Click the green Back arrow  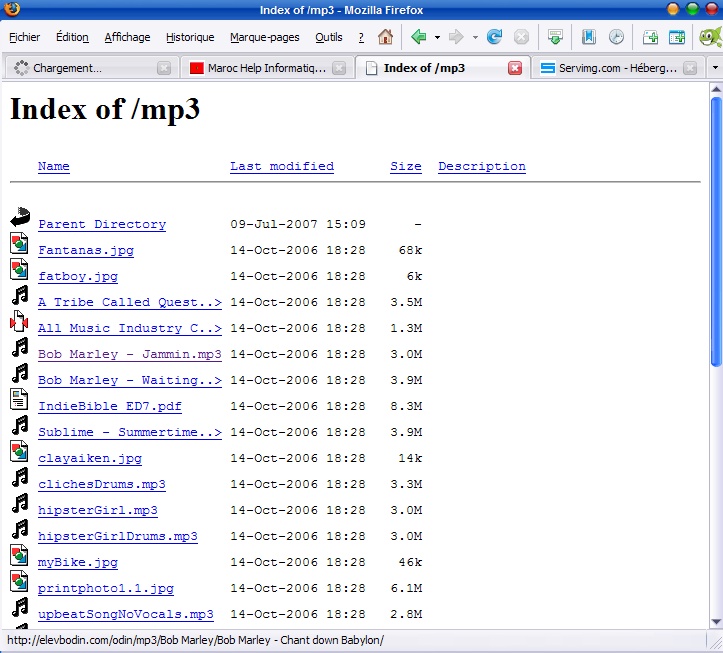[x=419, y=36]
